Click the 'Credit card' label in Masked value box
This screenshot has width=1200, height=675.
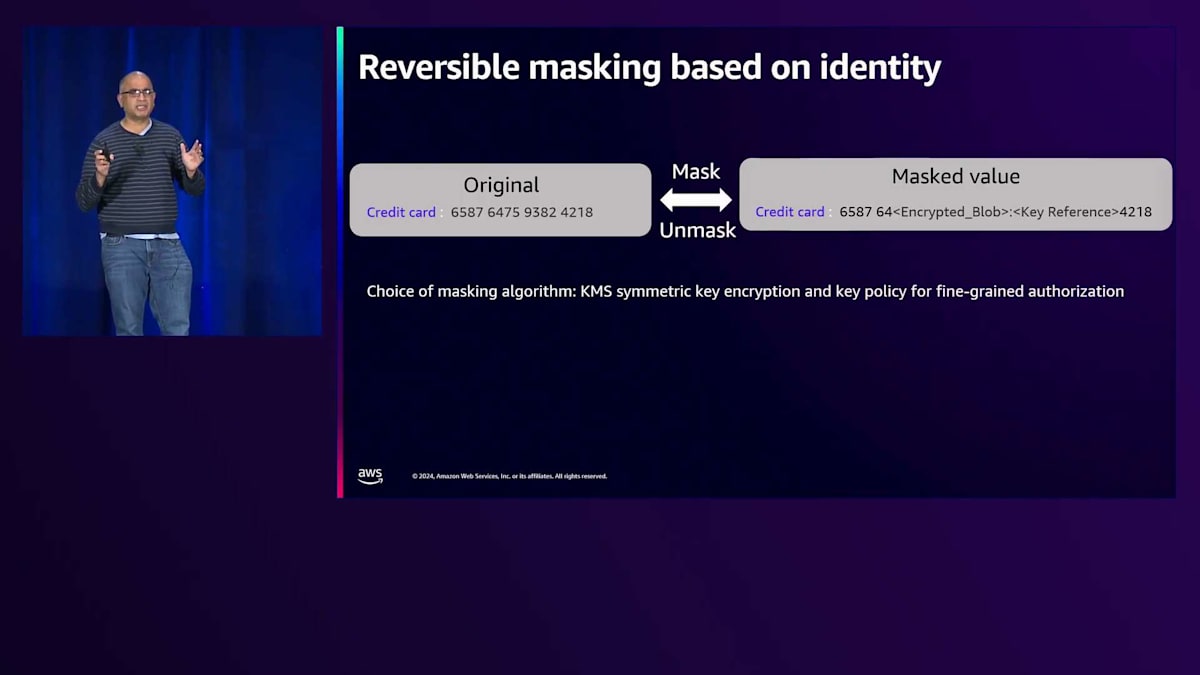(790, 212)
